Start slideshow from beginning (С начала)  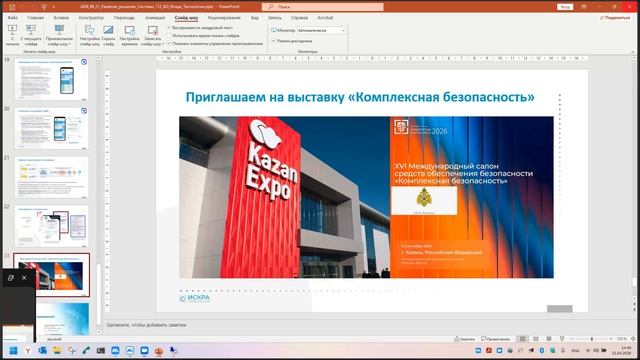pyautogui.click(x=12, y=35)
